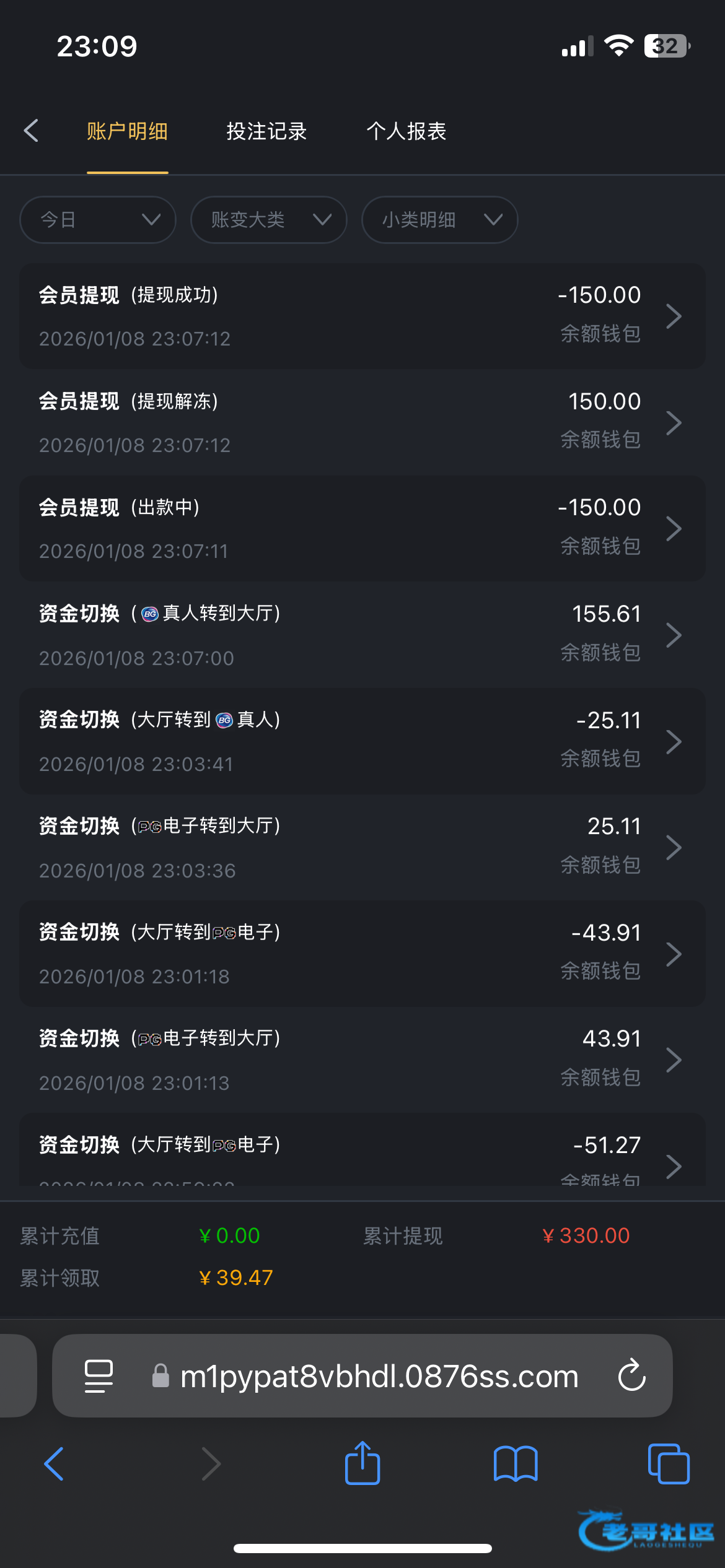Switch to the 投注记录 tab
Screen dimensions: 725x1568
(266, 131)
